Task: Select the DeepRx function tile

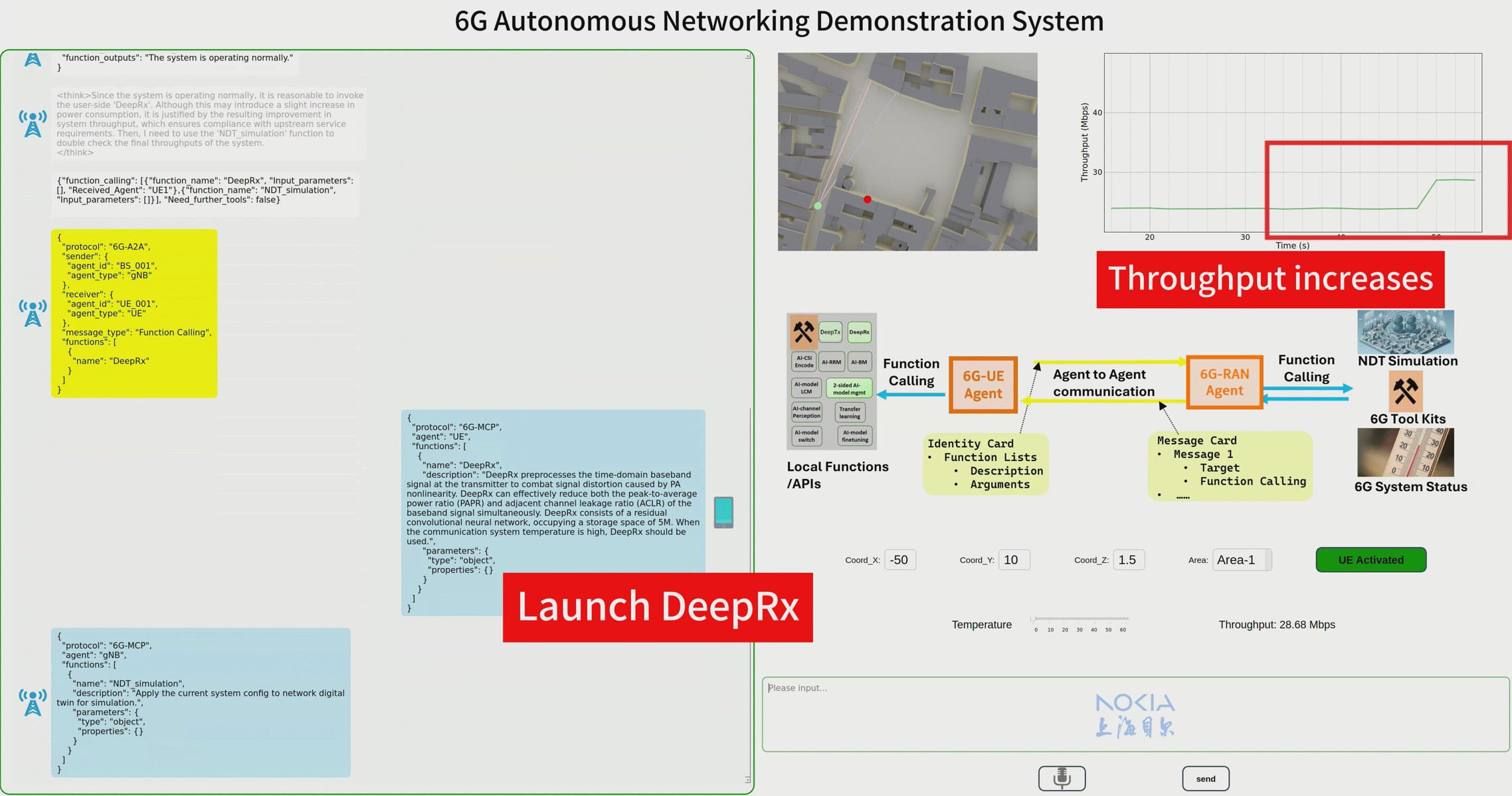Action: pos(859,332)
